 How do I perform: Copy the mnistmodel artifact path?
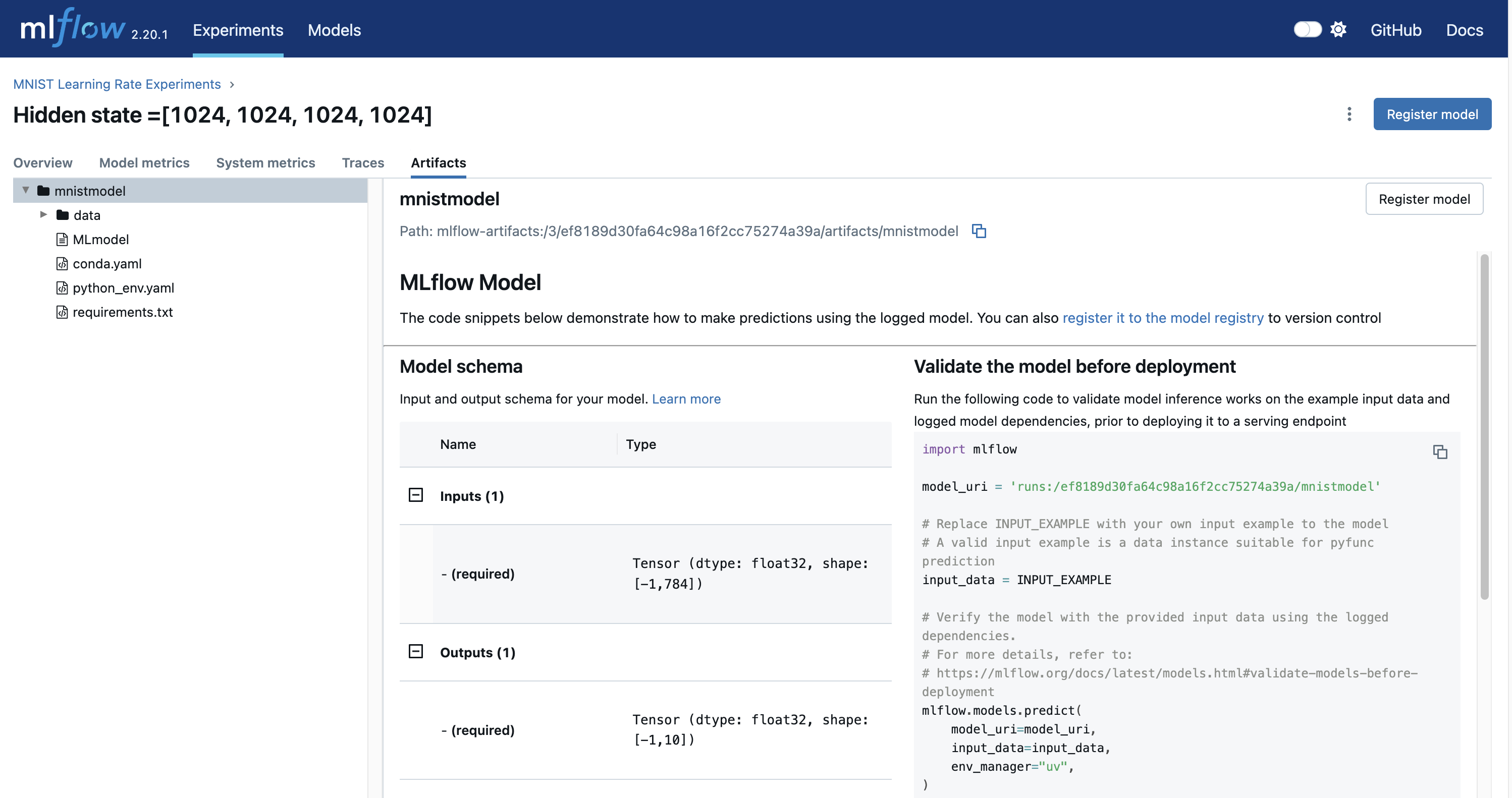[x=979, y=231]
